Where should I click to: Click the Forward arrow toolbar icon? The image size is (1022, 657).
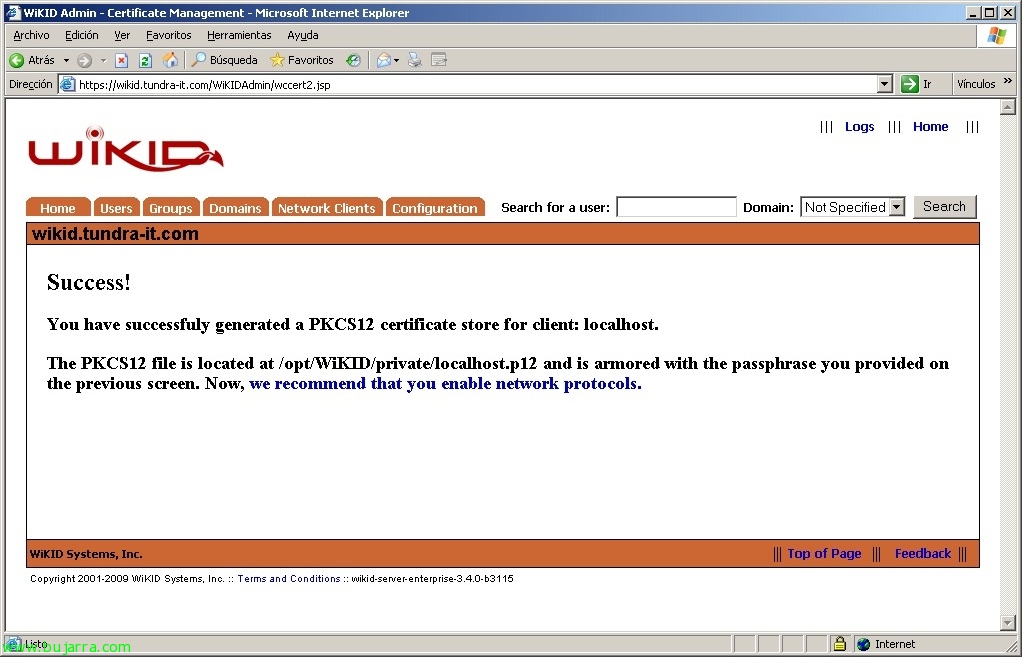pos(84,61)
